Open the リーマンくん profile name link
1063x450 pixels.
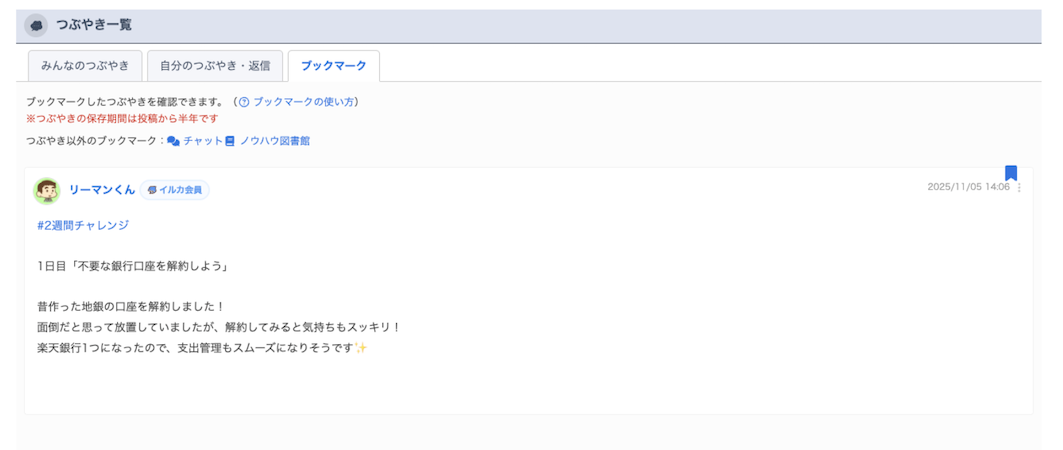pos(102,190)
